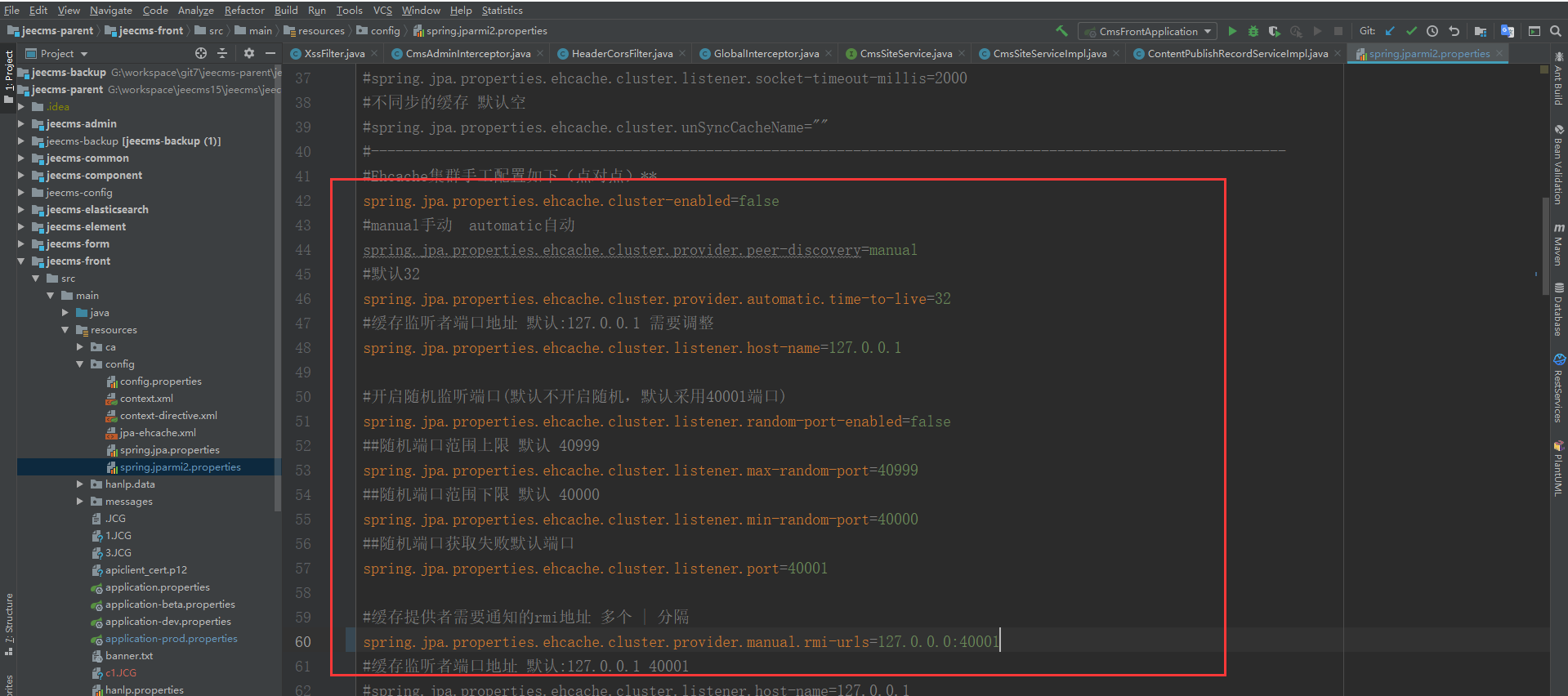Switch to ContentPublishRecordServiceImpl.java tab
The image size is (1568, 696).
[1237, 54]
